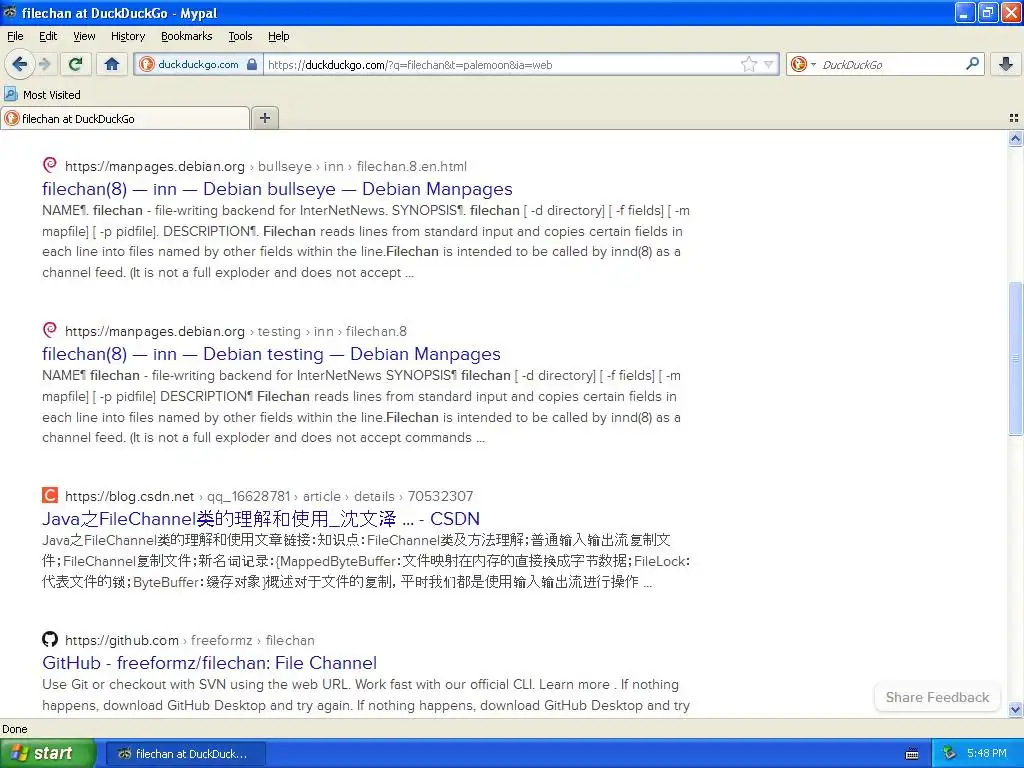Click the Debian favicon of testing result

[50, 330]
